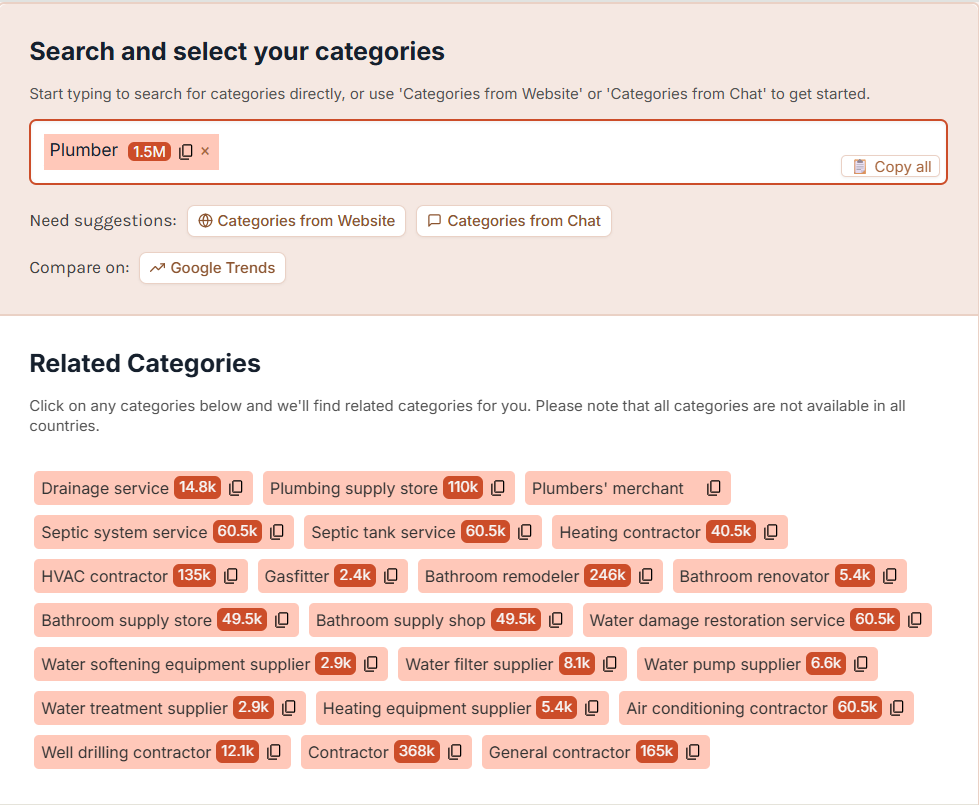Copy the Septic system service category
The image size is (979, 805).
click(277, 531)
